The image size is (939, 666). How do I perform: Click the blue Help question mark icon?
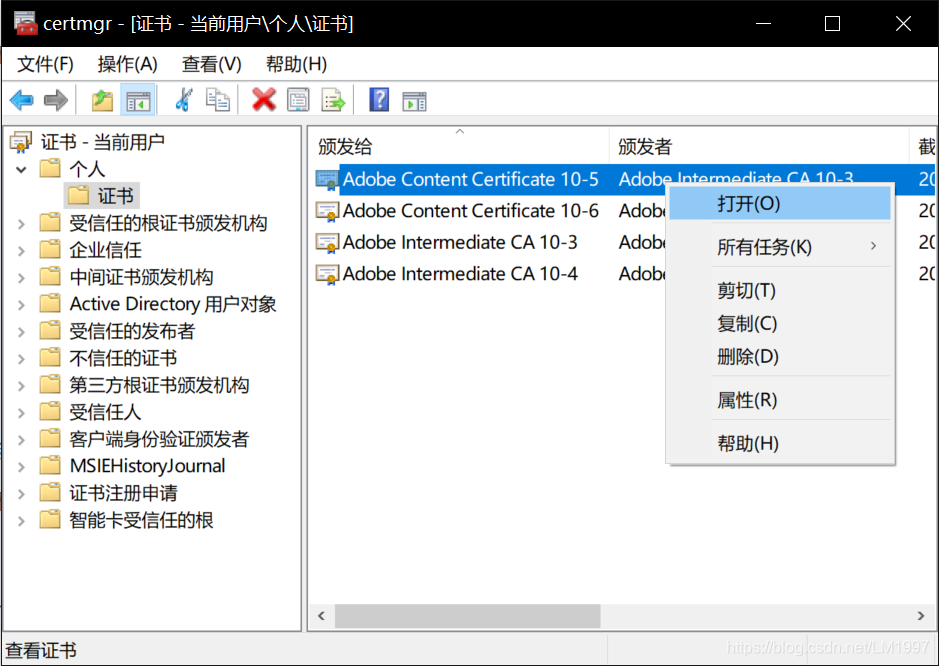point(379,100)
